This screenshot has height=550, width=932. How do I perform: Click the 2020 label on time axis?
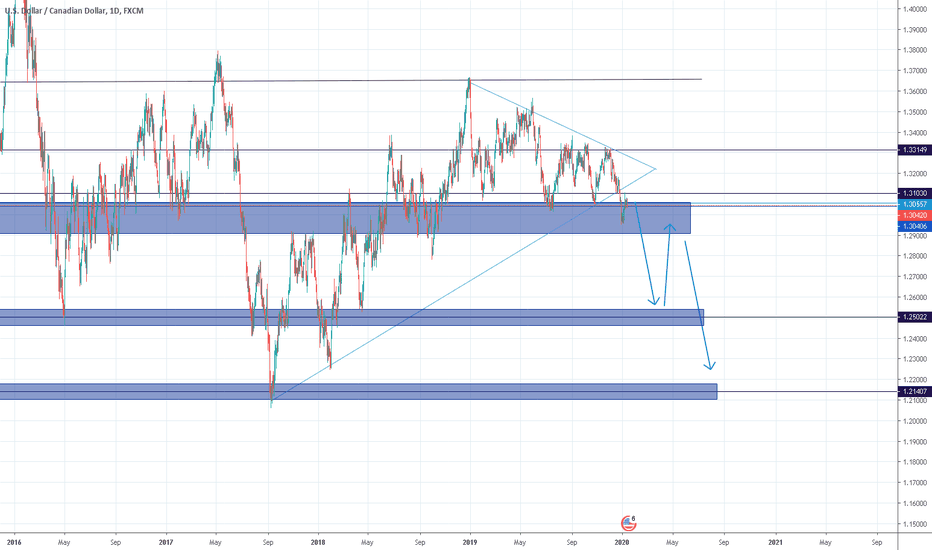click(x=622, y=541)
